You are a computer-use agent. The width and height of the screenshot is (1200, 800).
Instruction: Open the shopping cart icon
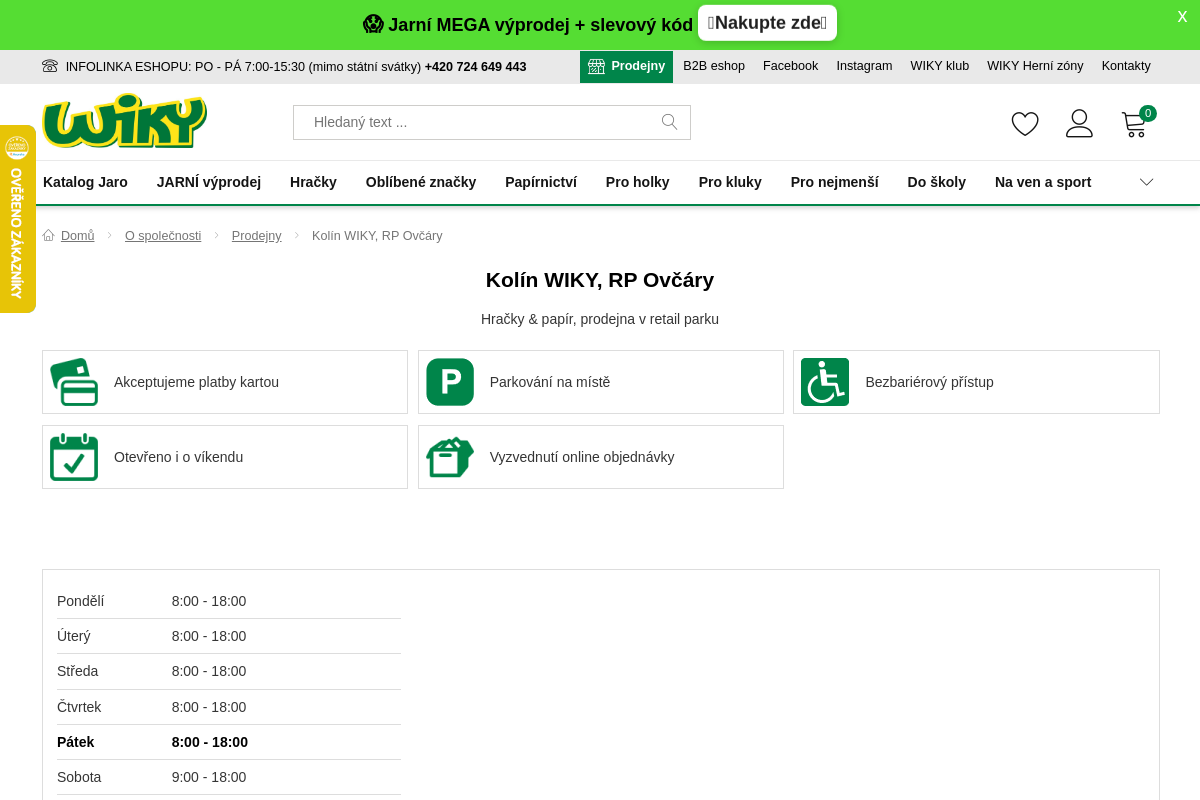click(x=1135, y=124)
